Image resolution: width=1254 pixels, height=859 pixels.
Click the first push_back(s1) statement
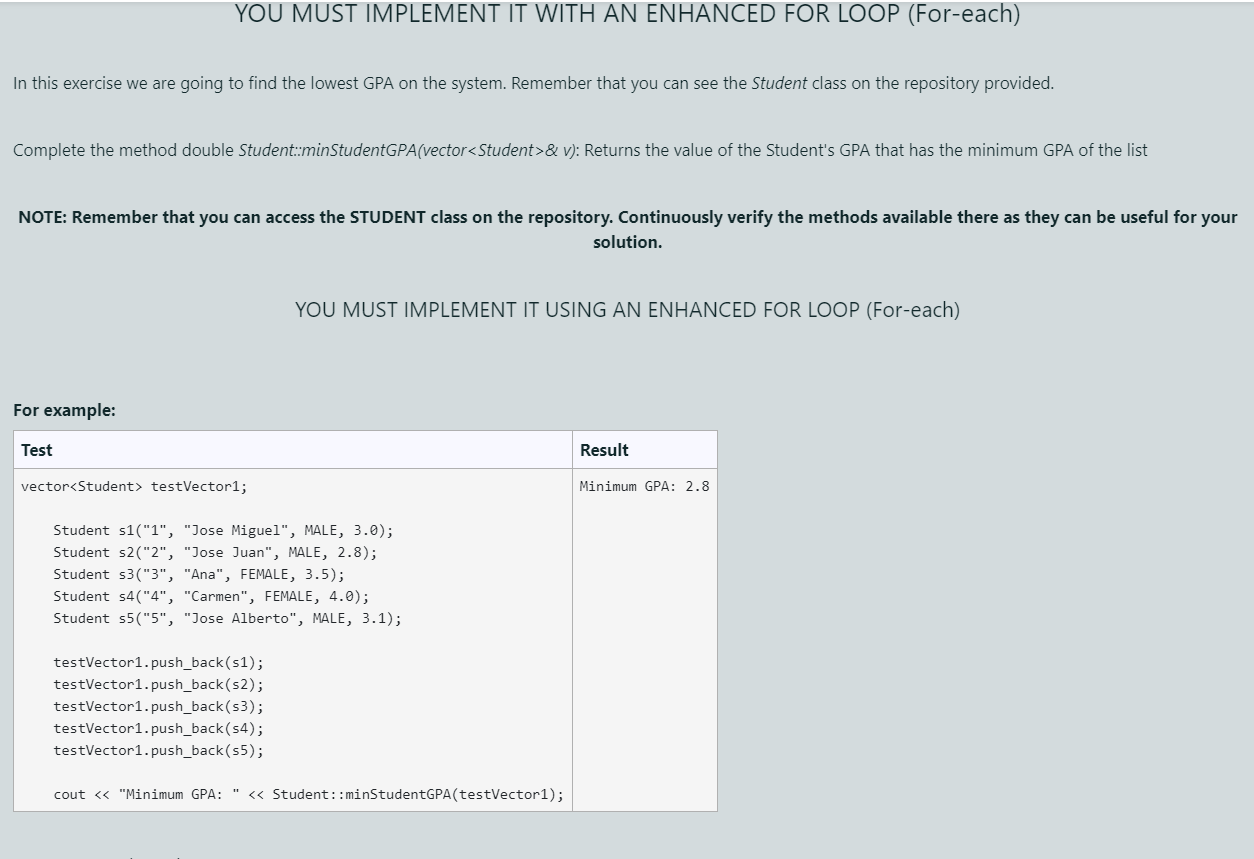click(x=157, y=662)
